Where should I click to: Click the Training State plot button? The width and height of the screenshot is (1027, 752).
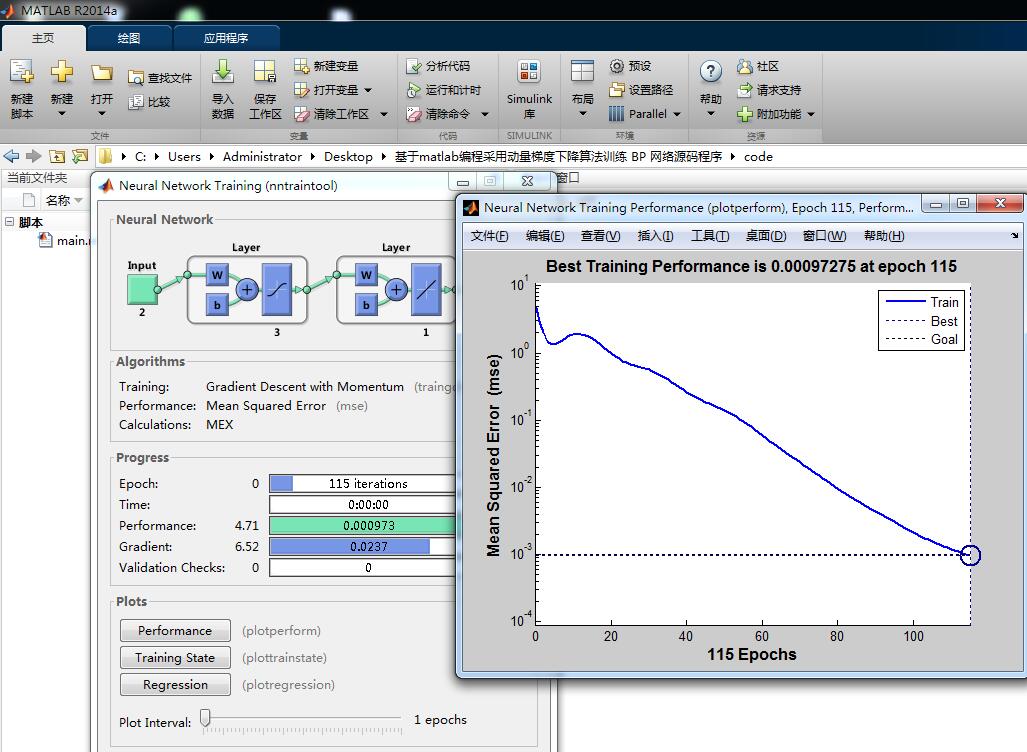point(175,657)
